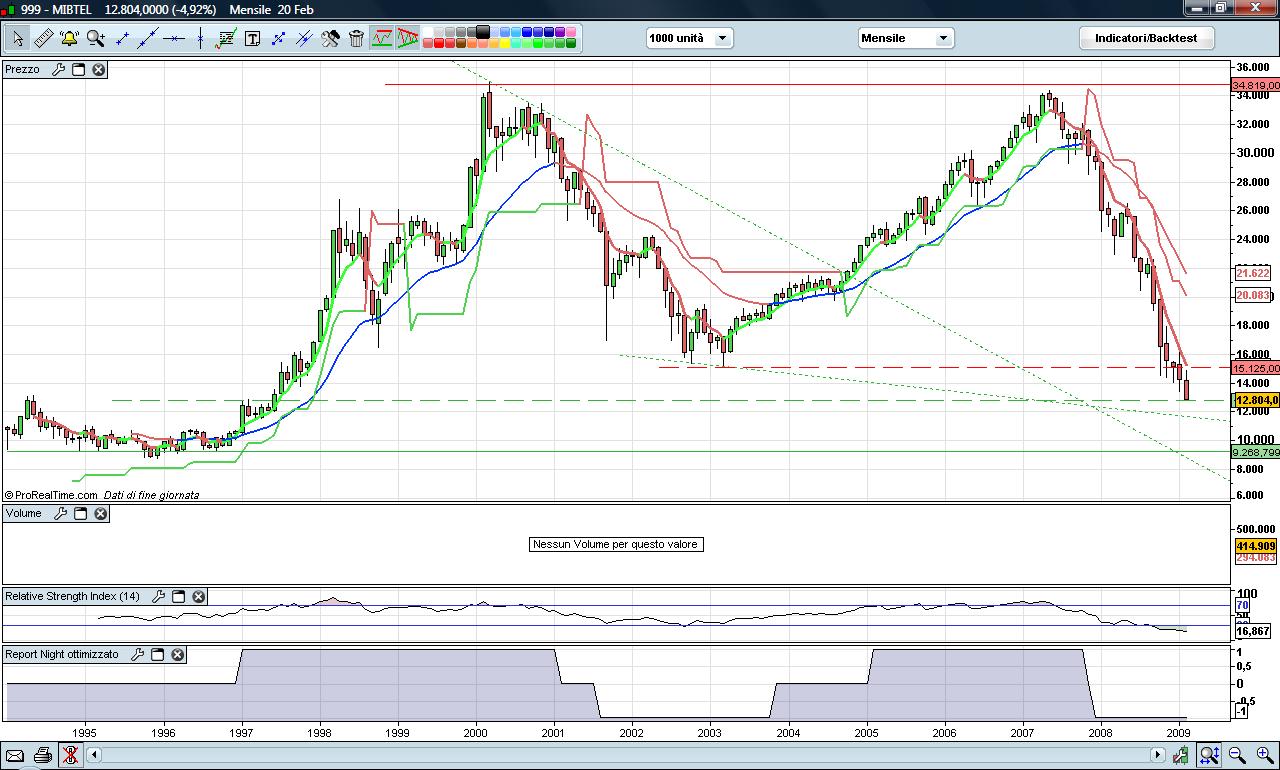Viewport: 1280px width, 770px height.
Task: Close the Relative Strength Index panel
Action: (198, 597)
